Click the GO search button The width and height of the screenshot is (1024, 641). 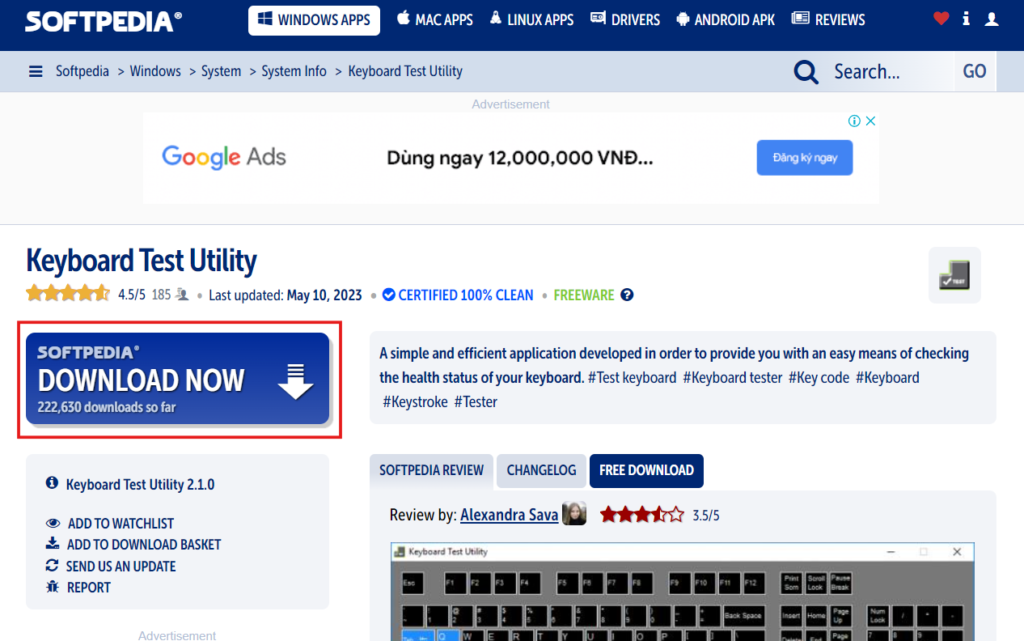(974, 71)
